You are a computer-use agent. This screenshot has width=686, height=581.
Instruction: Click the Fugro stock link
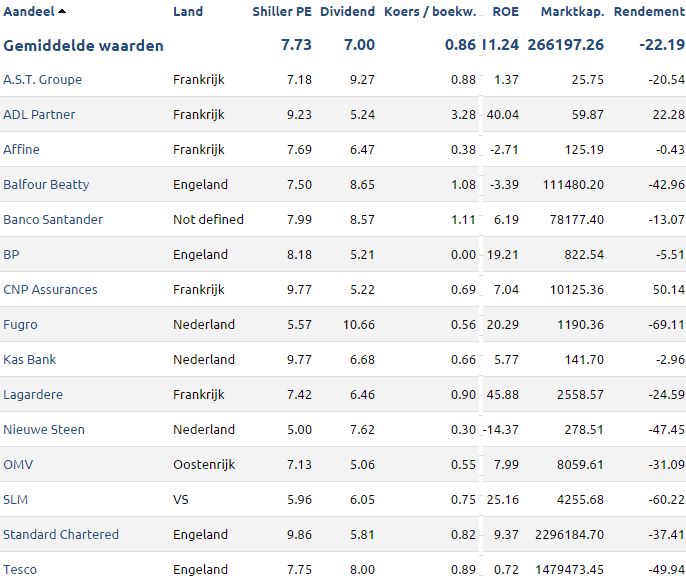coord(20,325)
